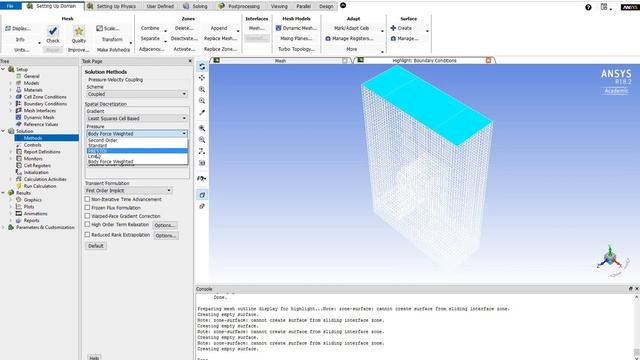
Task: Enable Frozen Flux Formulation checkbox
Action: pos(87,207)
